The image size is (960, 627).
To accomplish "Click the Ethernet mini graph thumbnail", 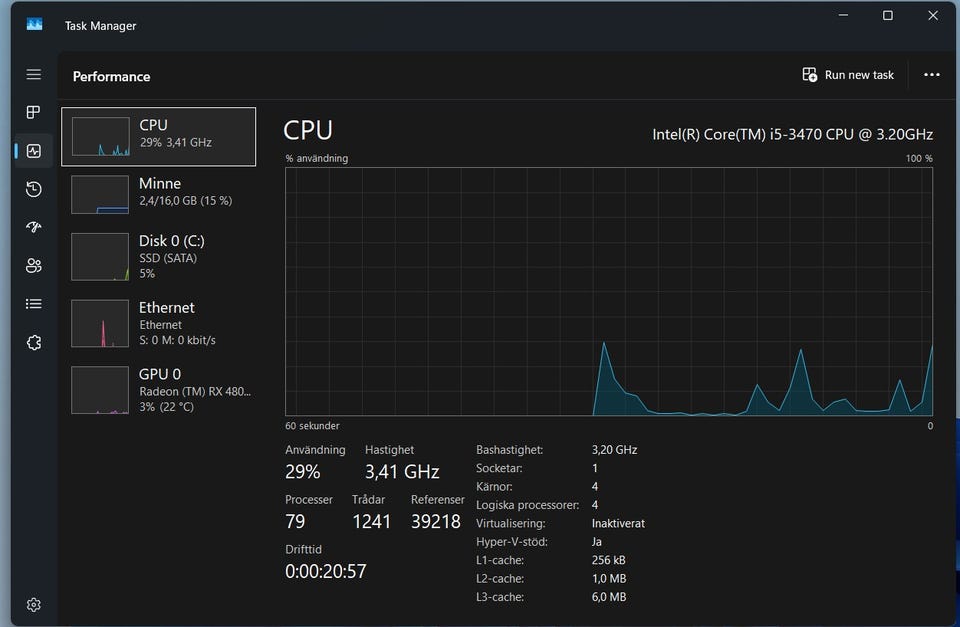I will point(100,323).
